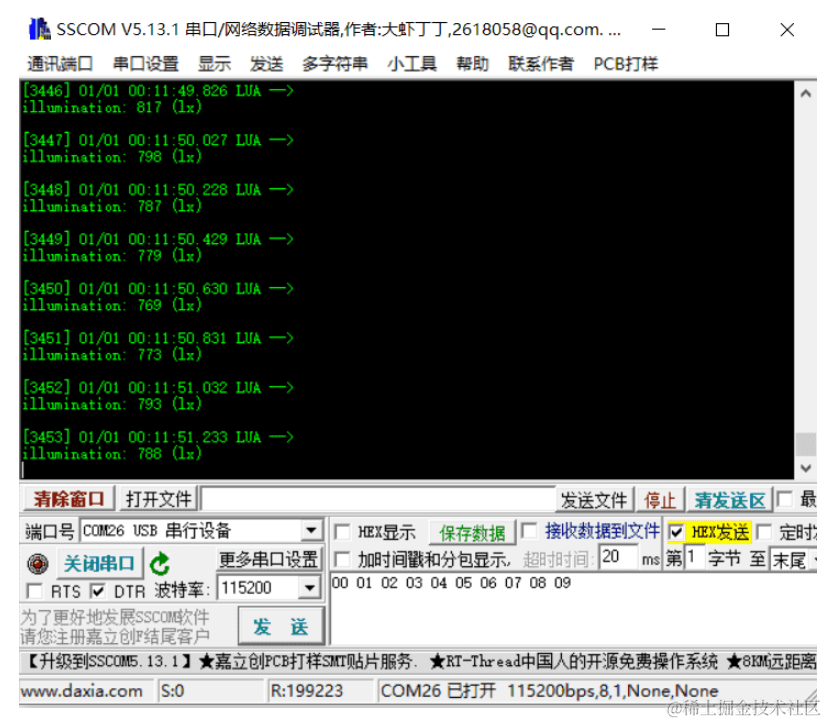827x724 pixels.
Task: Uncheck the DTR checkbox
Action: click(x=96, y=591)
